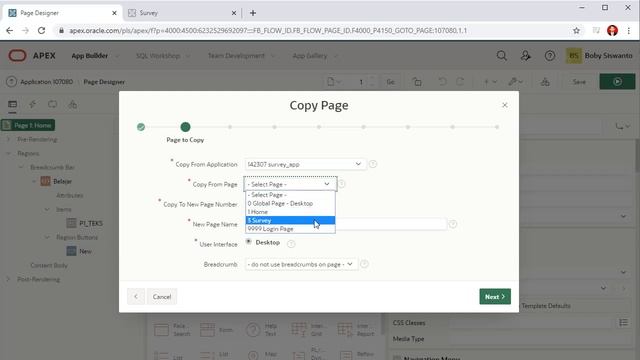The image size is (640, 360).
Task: Switch to the Rendering tab icon
Action: 13,104
